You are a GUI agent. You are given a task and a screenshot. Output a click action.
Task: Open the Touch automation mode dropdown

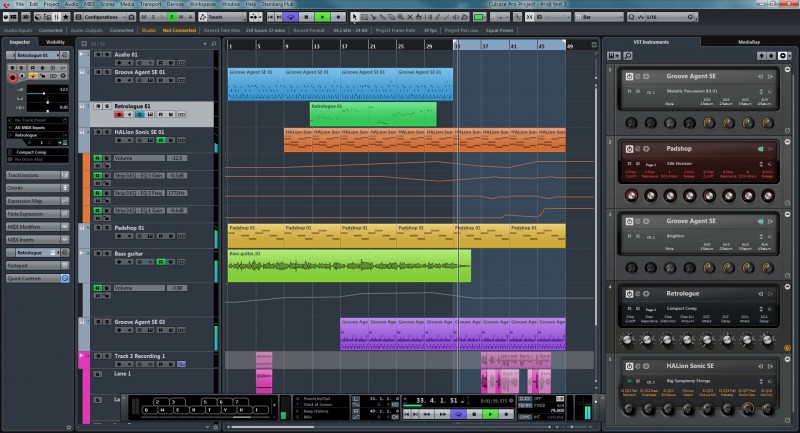click(x=224, y=18)
